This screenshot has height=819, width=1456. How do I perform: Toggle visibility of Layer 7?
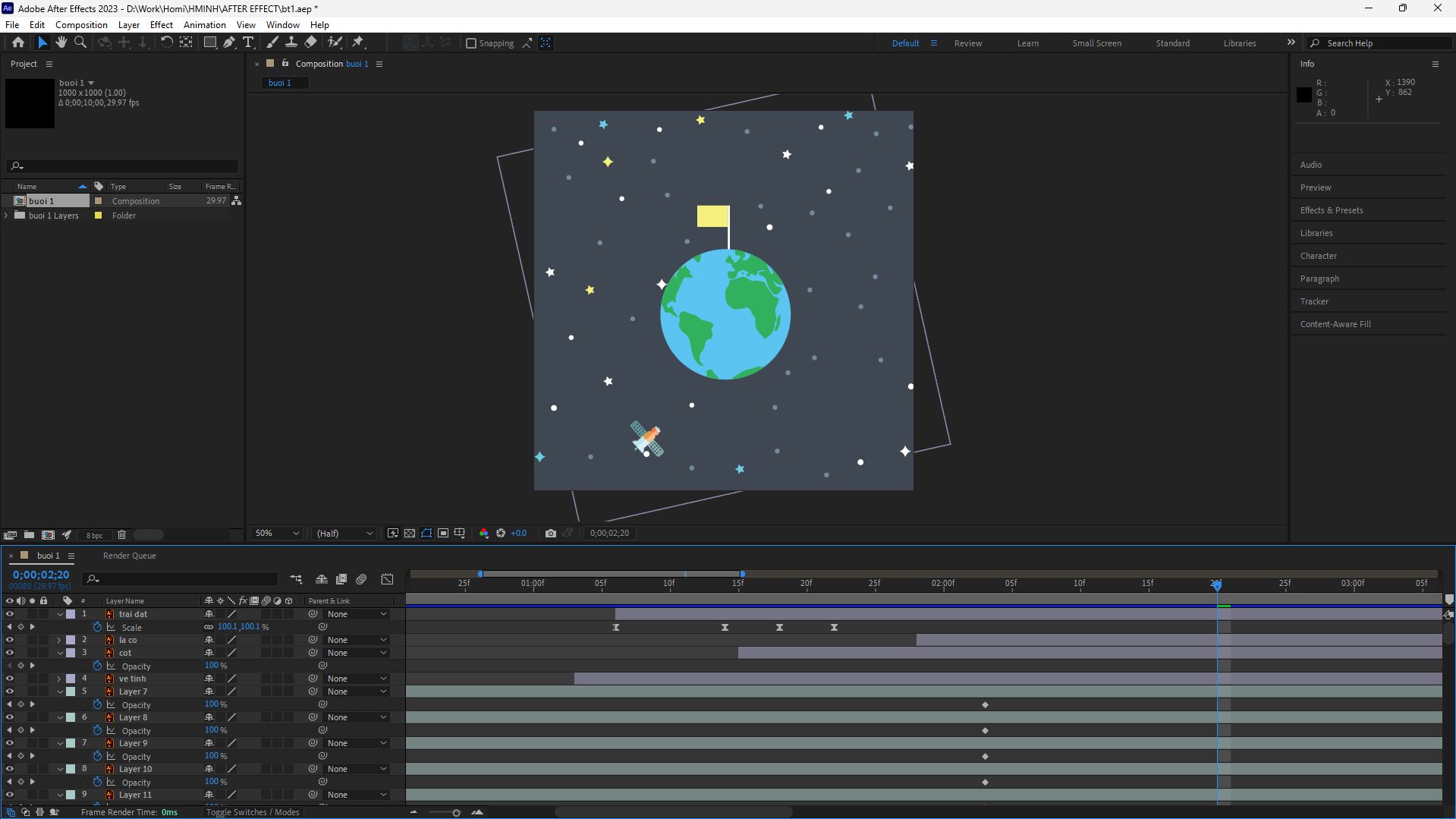[x=9, y=692]
